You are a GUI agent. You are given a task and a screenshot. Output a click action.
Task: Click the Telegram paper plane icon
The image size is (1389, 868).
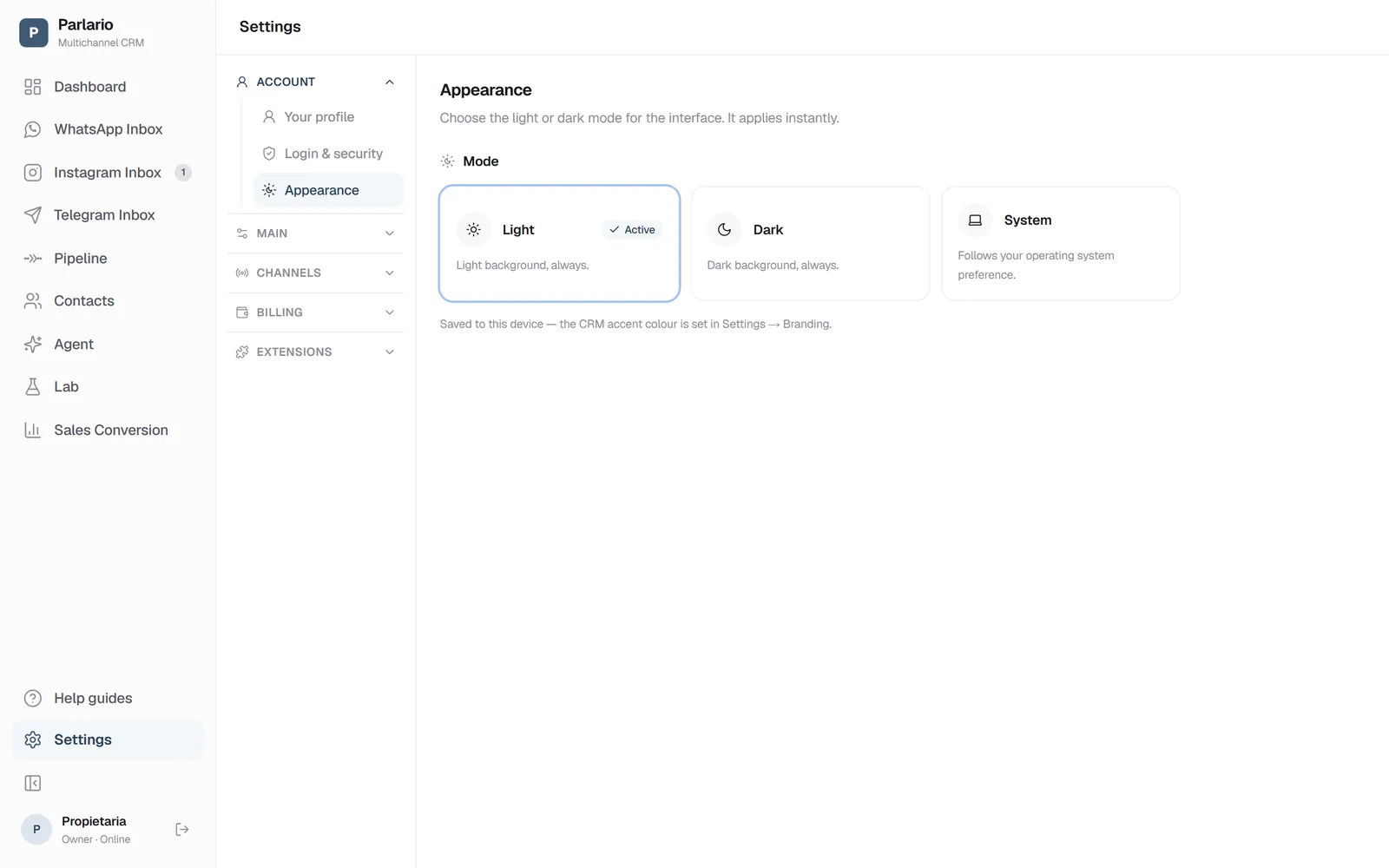click(x=33, y=215)
